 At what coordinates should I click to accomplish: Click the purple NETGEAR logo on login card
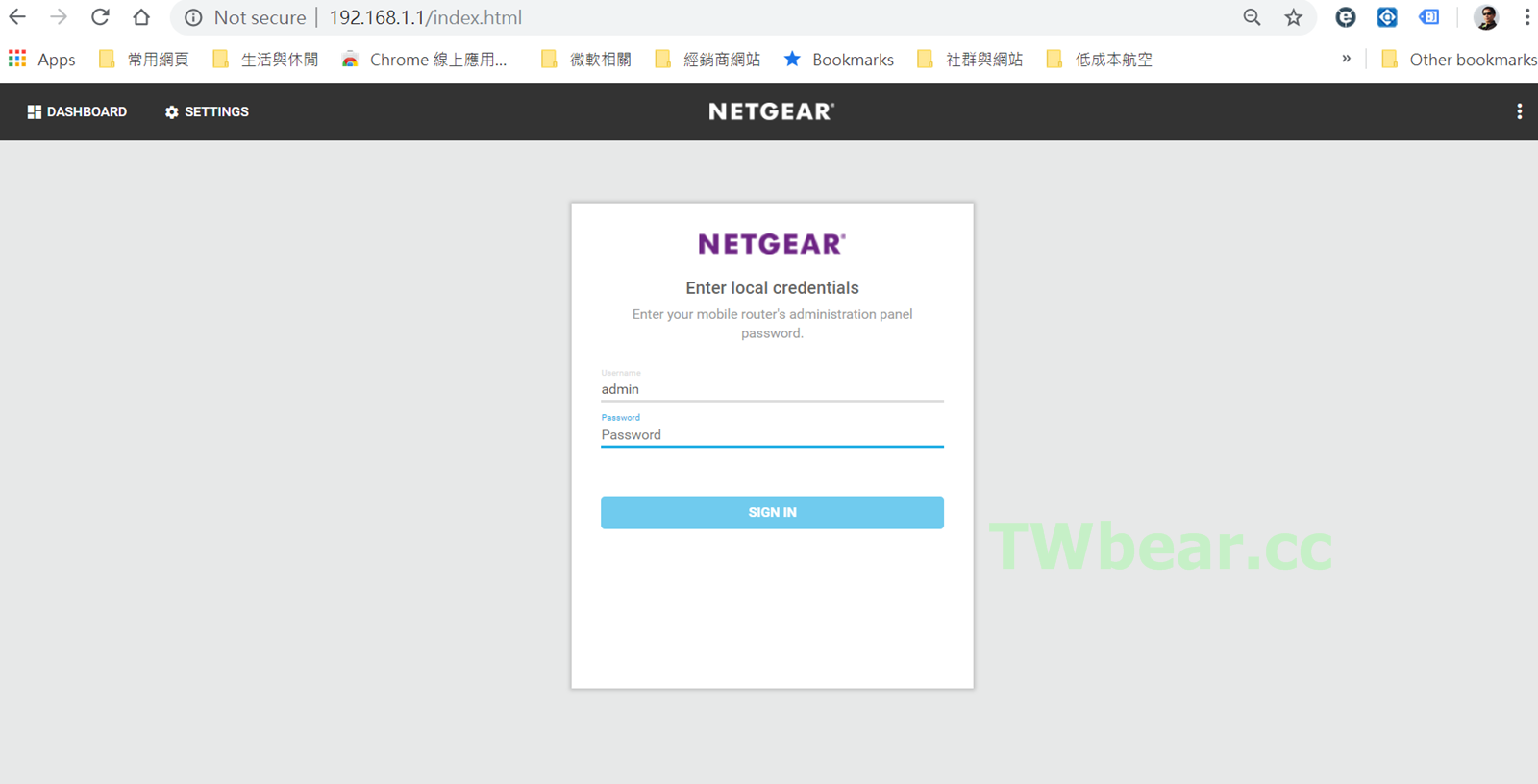point(772,244)
